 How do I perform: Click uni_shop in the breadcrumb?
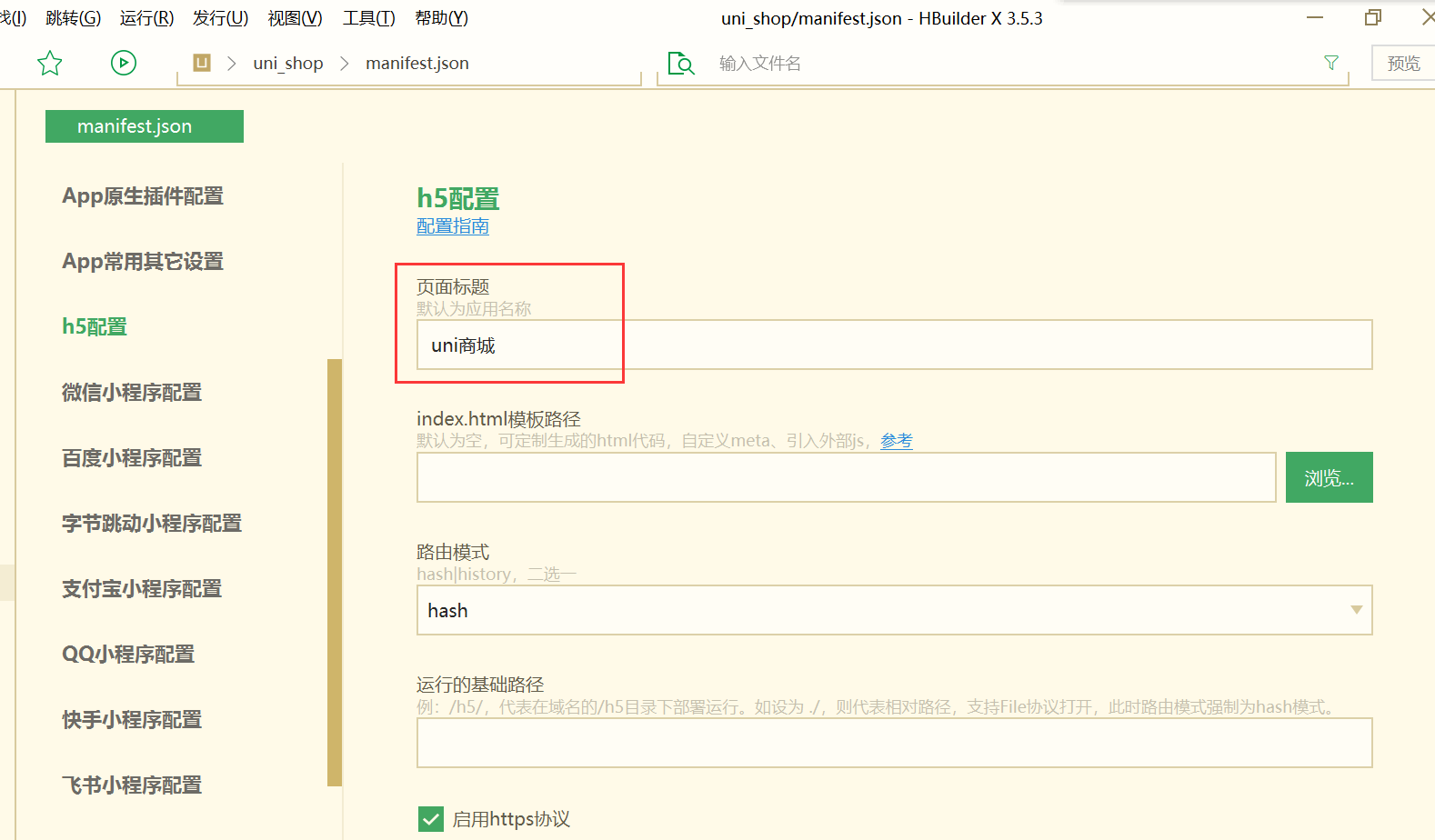pyautogui.click(x=288, y=63)
